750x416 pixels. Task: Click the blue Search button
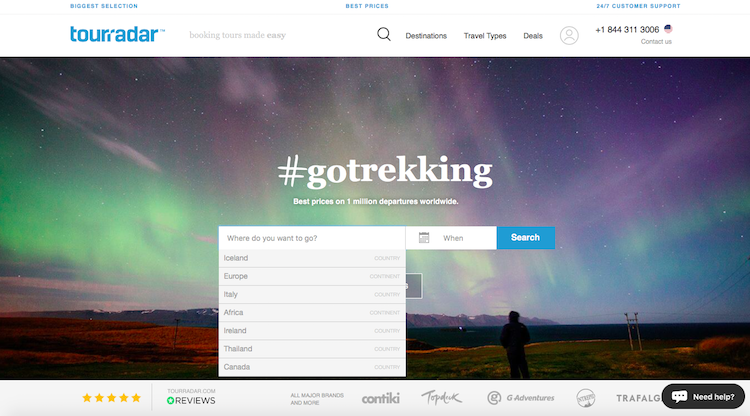[526, 238]
